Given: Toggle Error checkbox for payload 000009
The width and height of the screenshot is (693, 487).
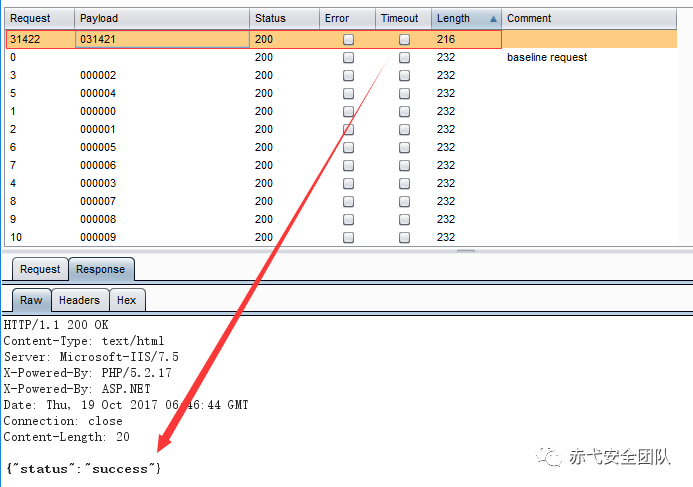Looking at the screenshot, I should [348, 237].
